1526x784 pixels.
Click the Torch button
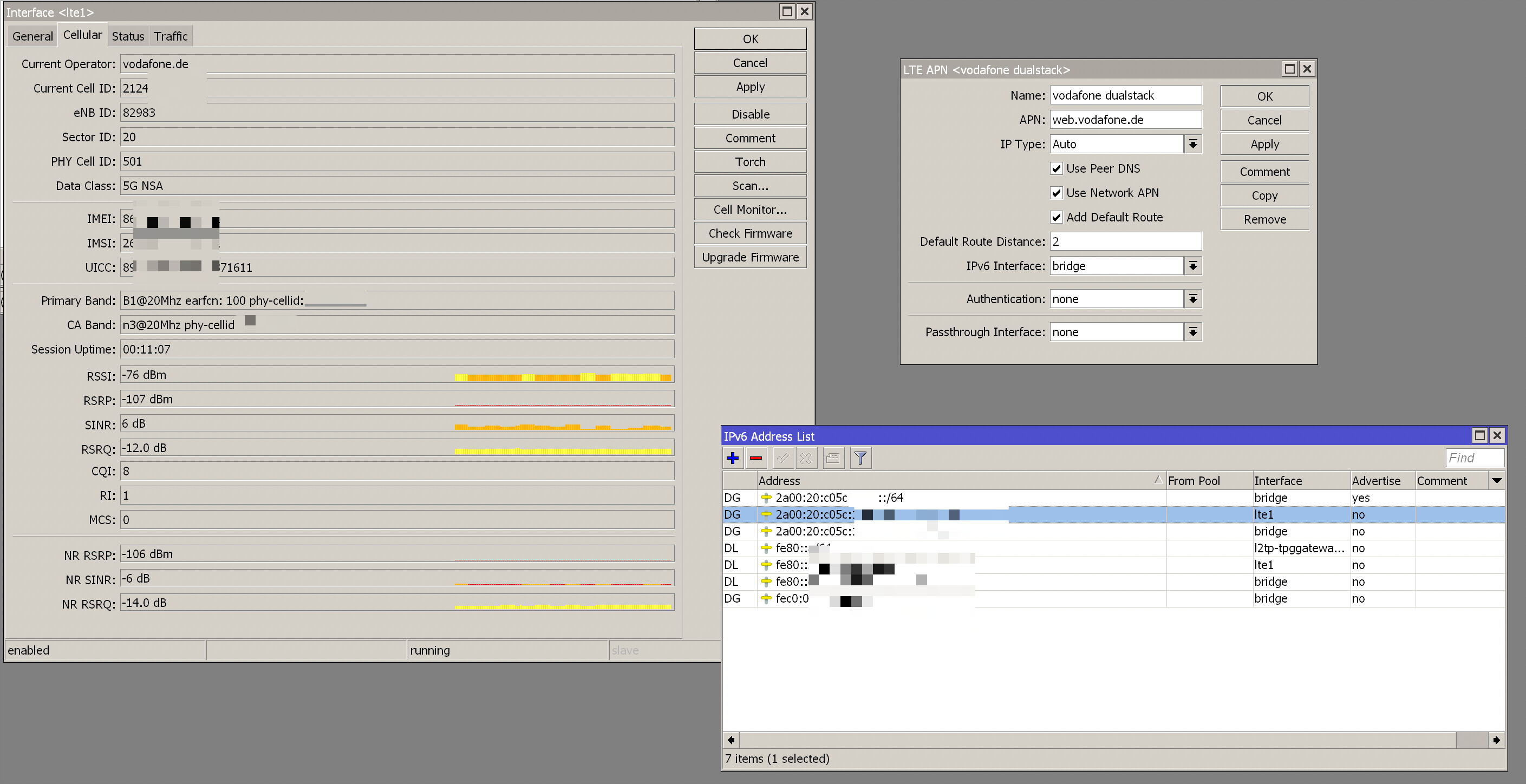(x=750, y=162)
